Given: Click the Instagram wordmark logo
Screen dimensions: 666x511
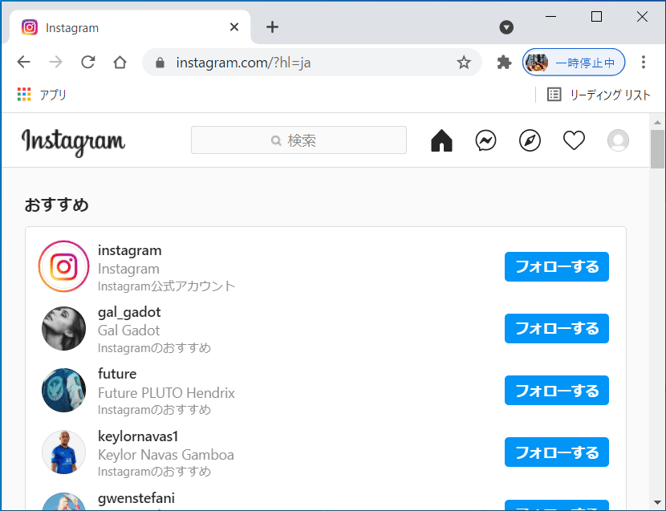Looking at the screenshot, I should click(x=73, y=141).
